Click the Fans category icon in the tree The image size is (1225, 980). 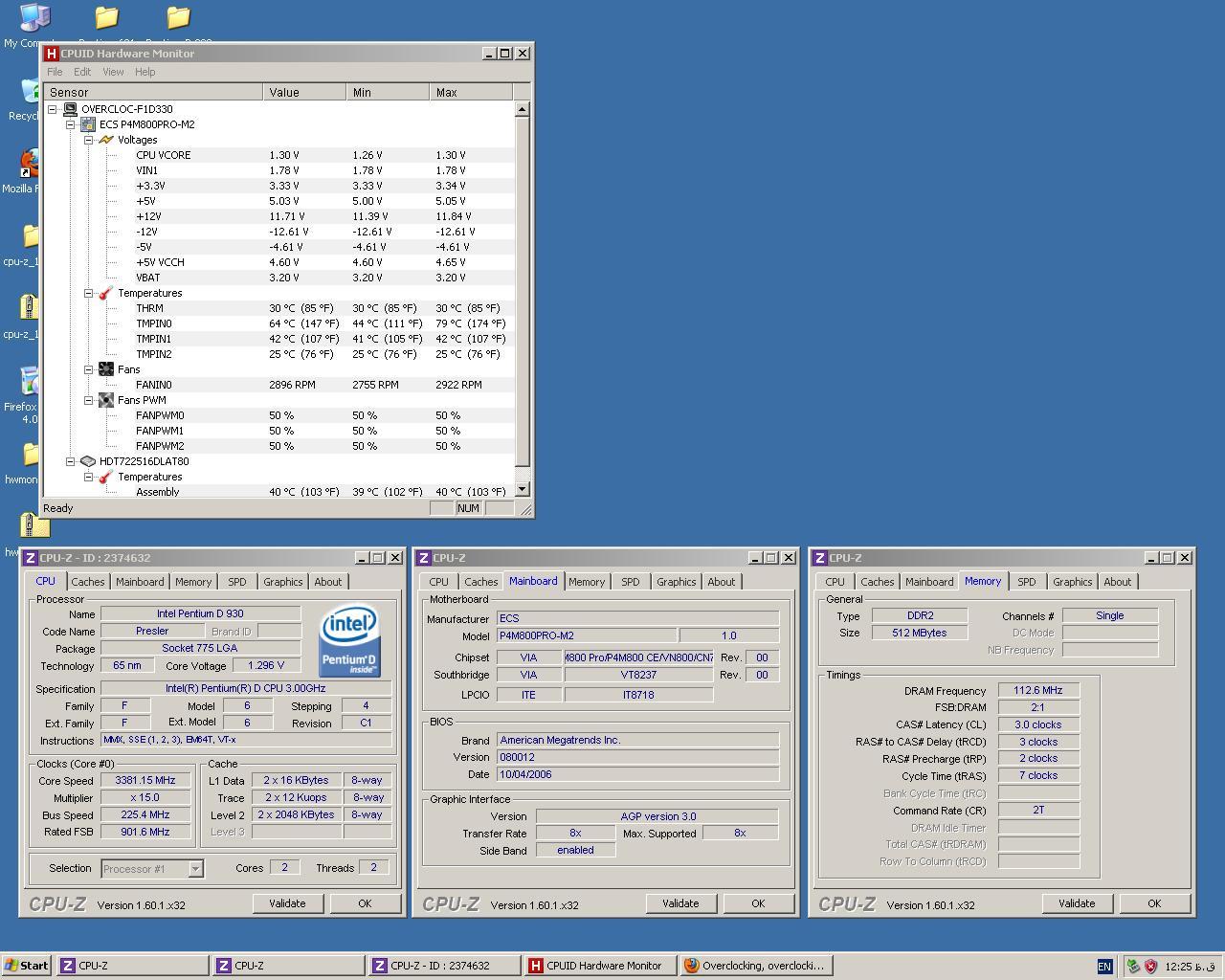pos(106,369)
